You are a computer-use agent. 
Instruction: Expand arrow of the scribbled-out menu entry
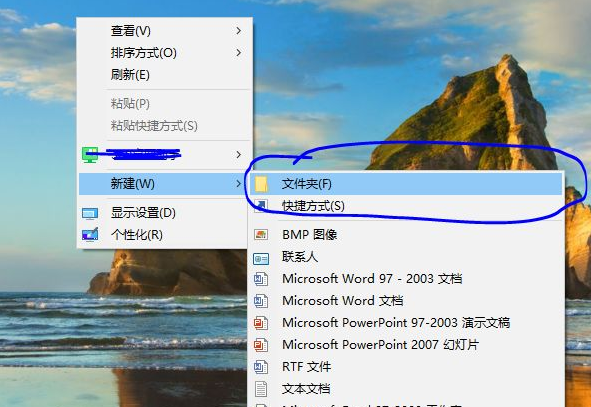tap(239, 155)
